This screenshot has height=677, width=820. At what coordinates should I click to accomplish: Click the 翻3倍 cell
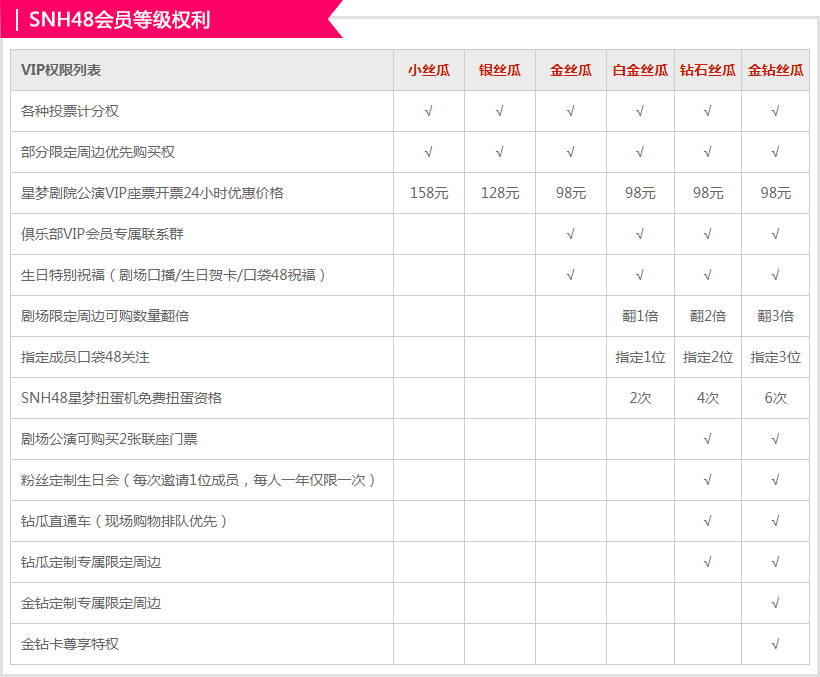pos(776,316)
